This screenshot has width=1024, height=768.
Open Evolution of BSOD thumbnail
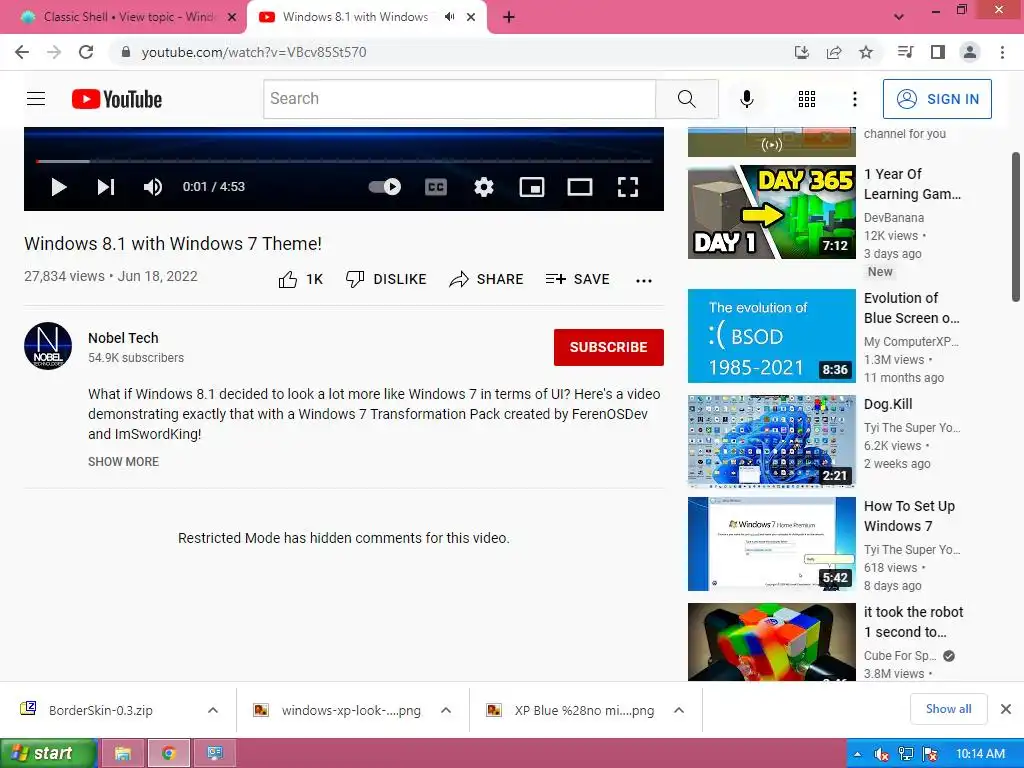tap(771, 336)
